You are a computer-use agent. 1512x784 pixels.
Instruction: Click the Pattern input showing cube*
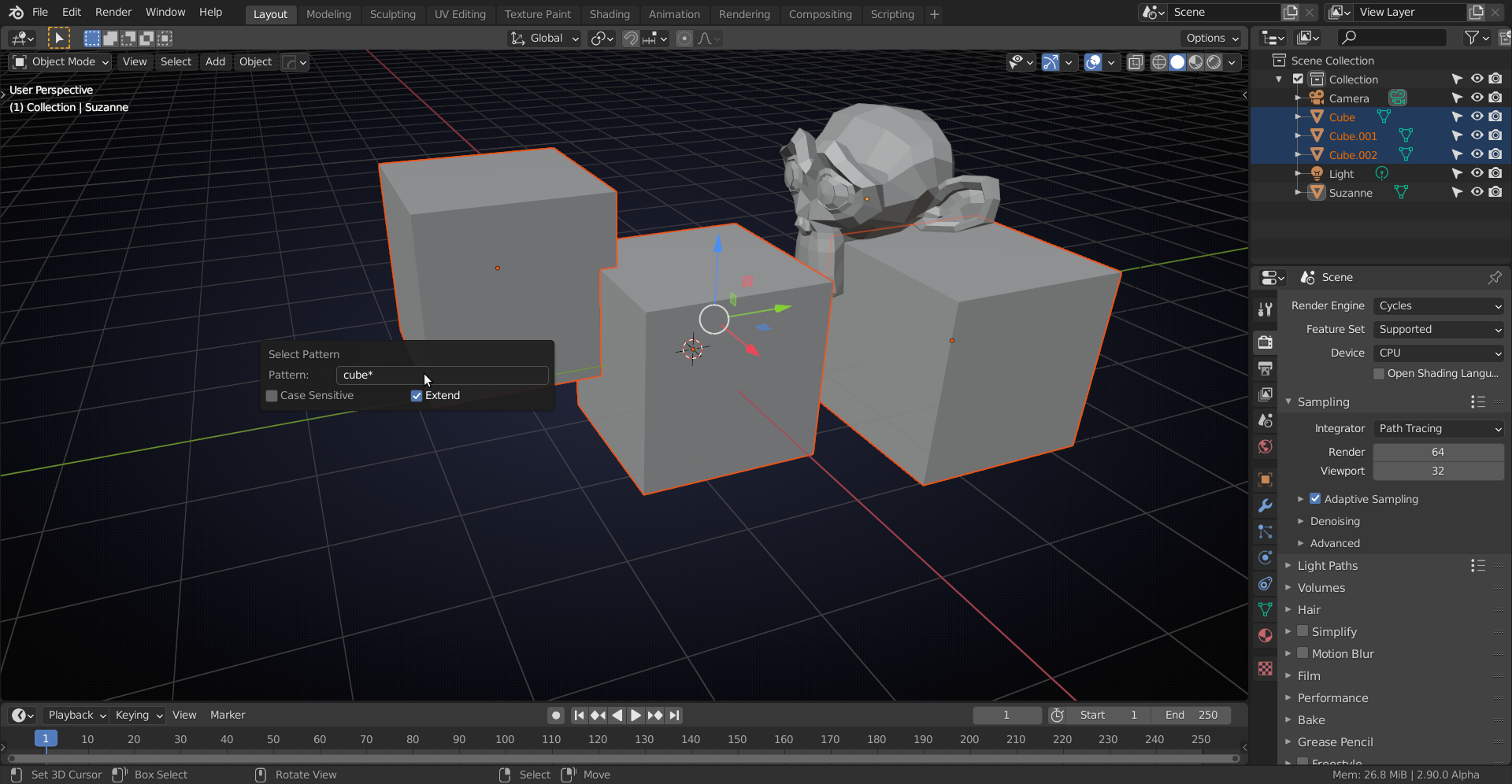tap(442, 375)
